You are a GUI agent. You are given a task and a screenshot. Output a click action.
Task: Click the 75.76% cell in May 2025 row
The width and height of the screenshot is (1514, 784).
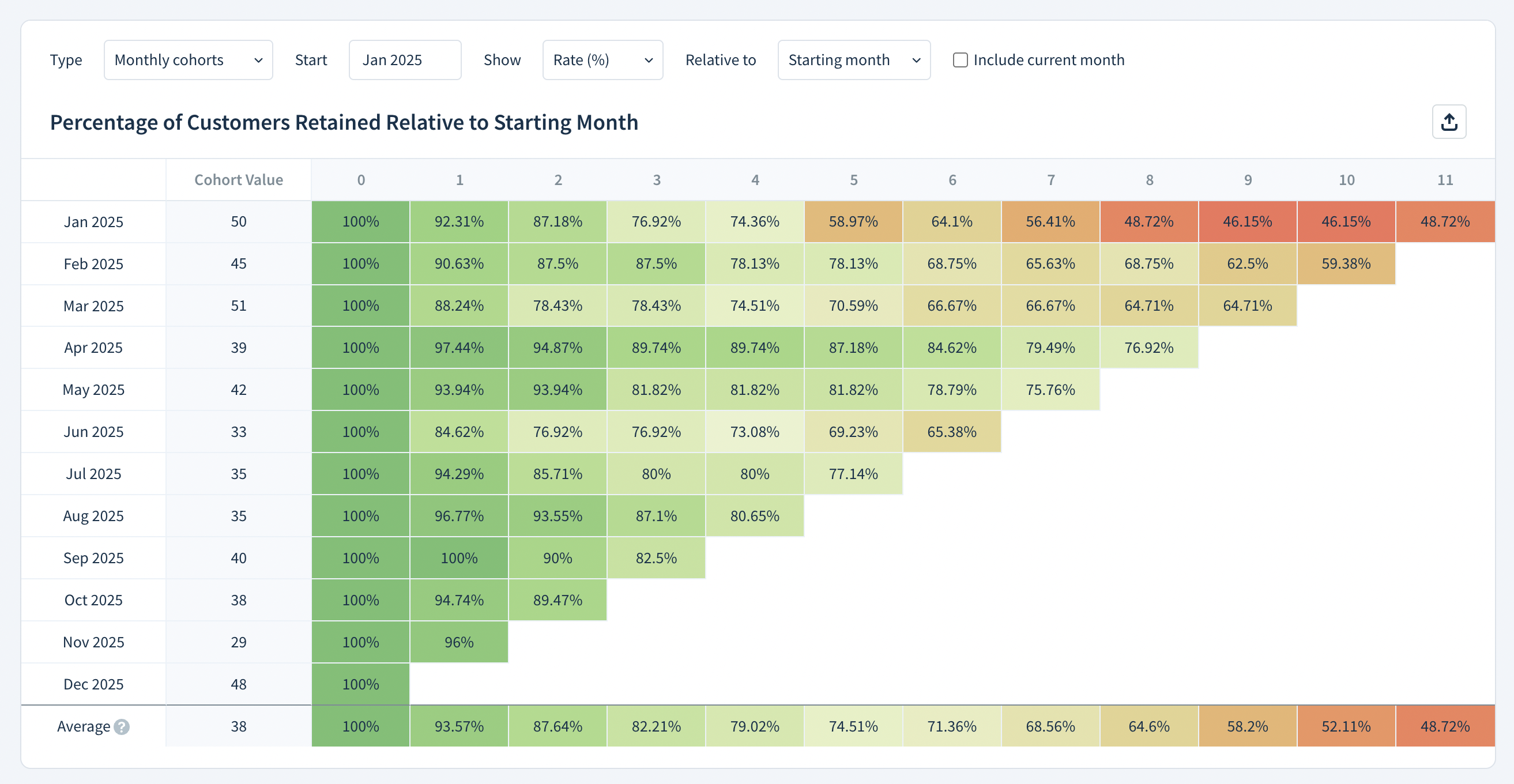pos(1051,389)
